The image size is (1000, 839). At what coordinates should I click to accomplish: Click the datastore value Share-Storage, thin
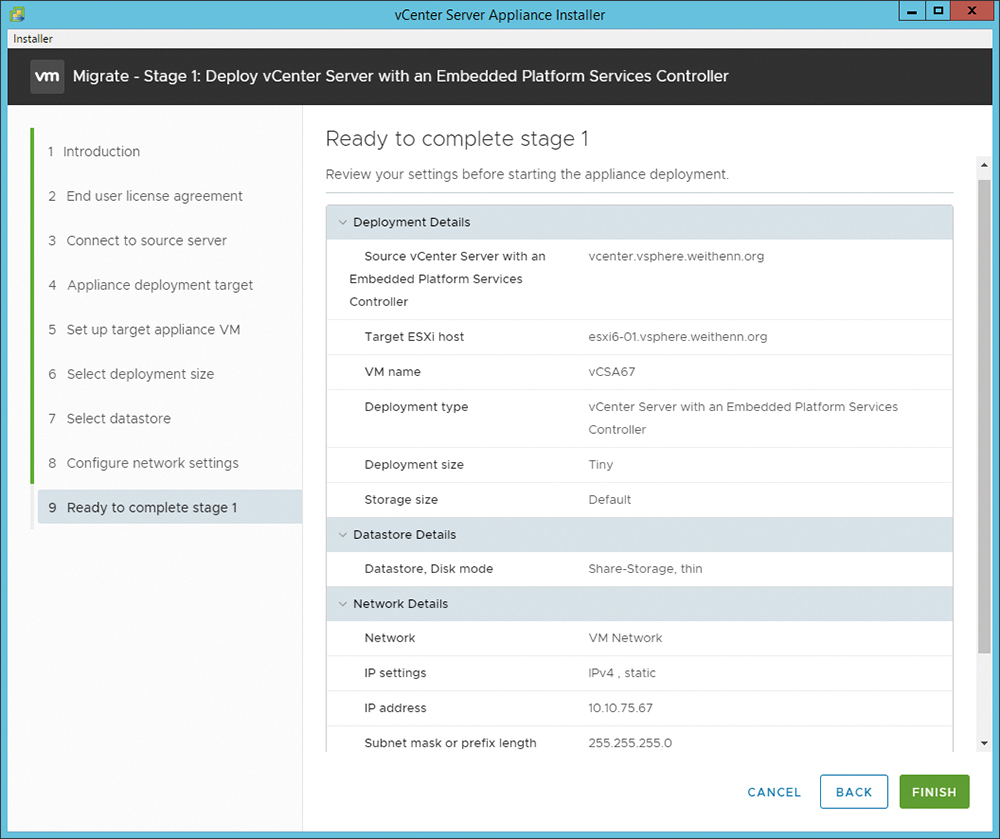[645, 569]
